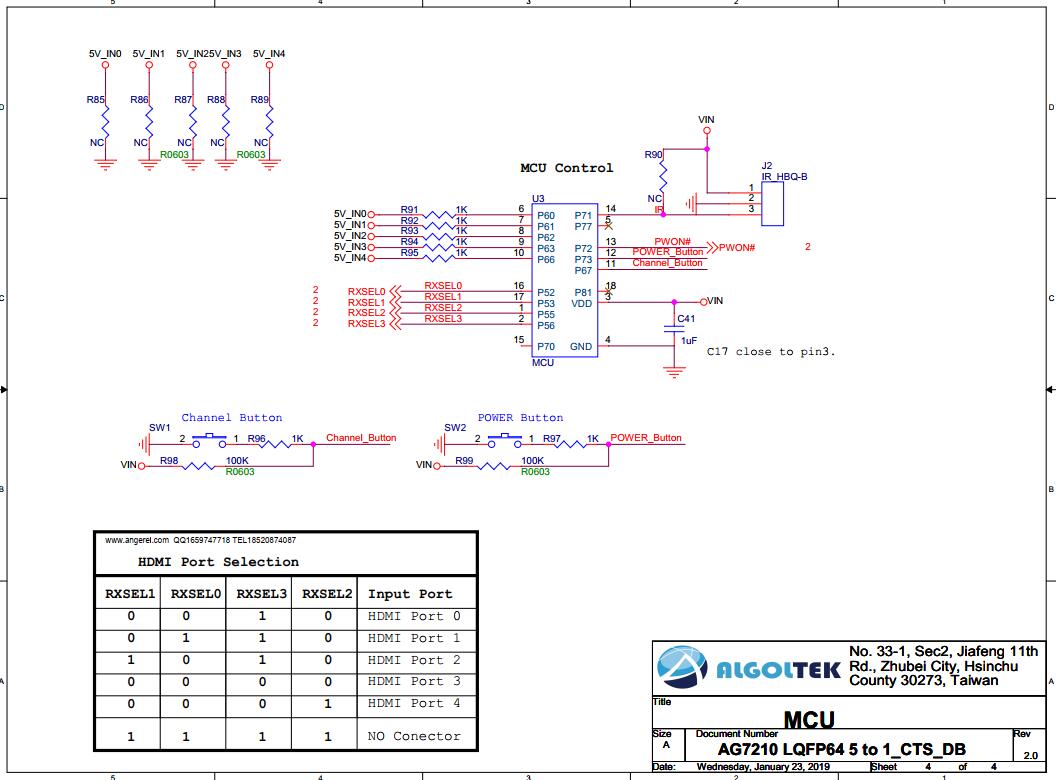Select resistor label R93
1056x780 pixels.
pos(409,231)
